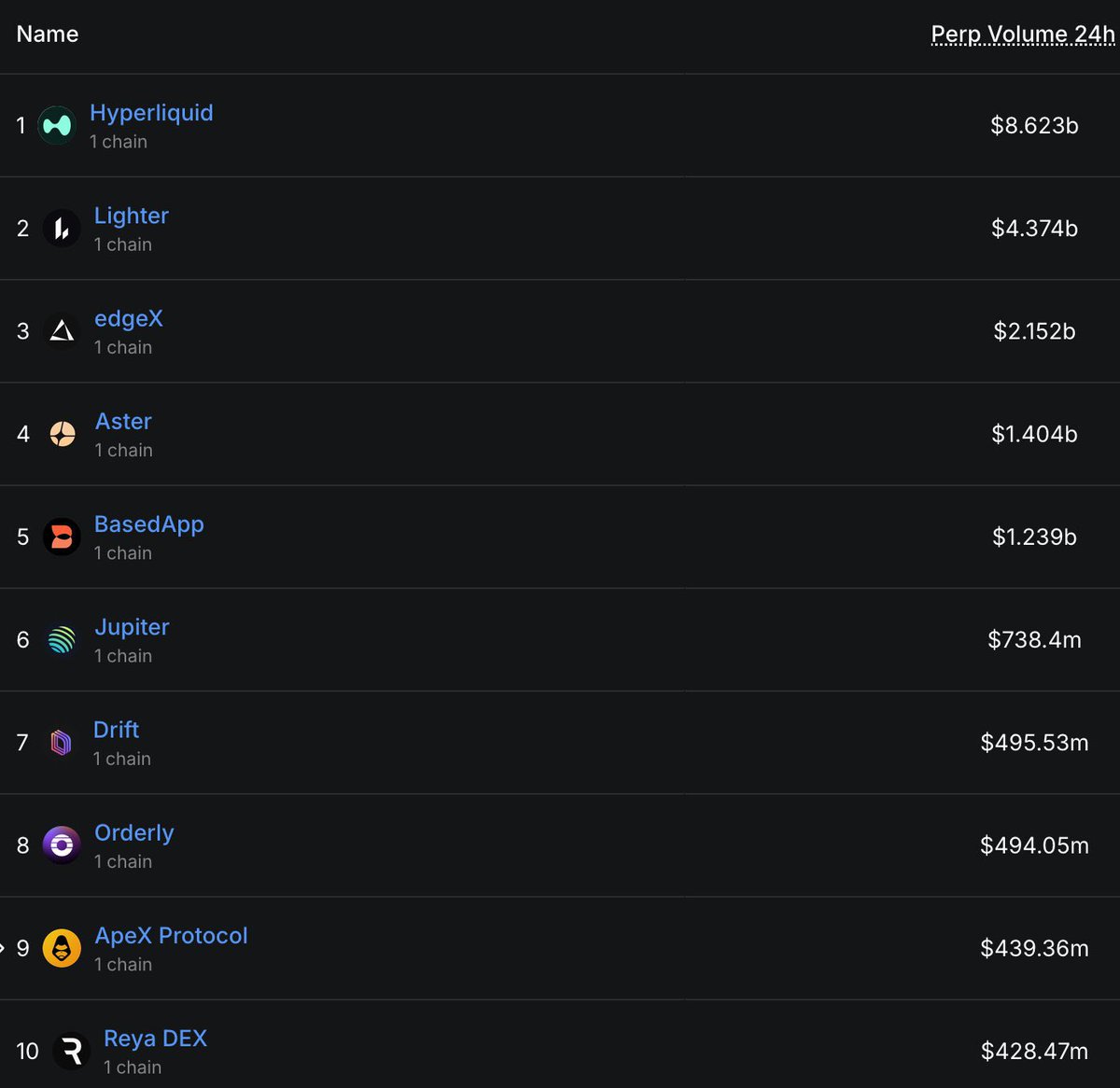1120x1088 pixels.
Task: Click "1 chain" under Reya DEX
Action: coord(133,1067)
